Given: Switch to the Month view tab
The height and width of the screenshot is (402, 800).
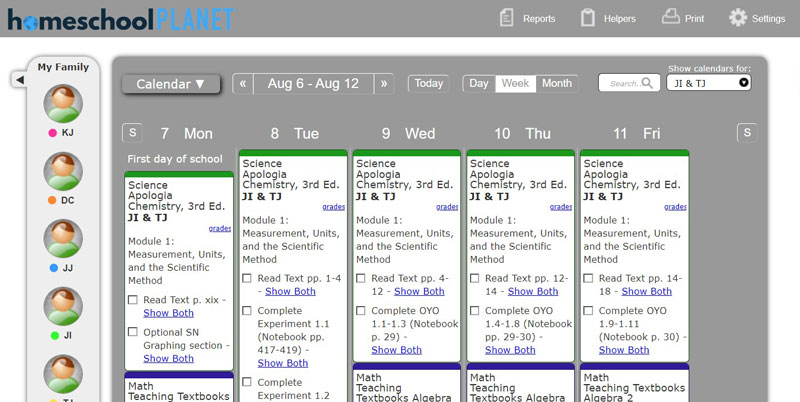Looking at the screenshot, I should (557, 83).
